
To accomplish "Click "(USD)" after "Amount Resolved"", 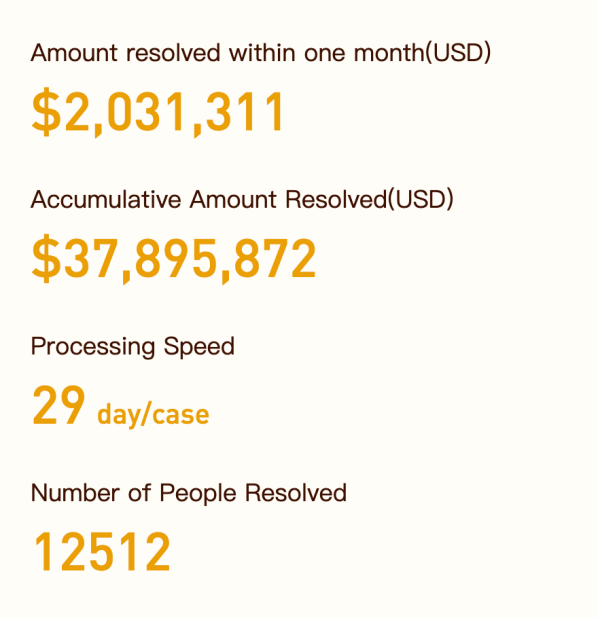I will tap(421, 199).
